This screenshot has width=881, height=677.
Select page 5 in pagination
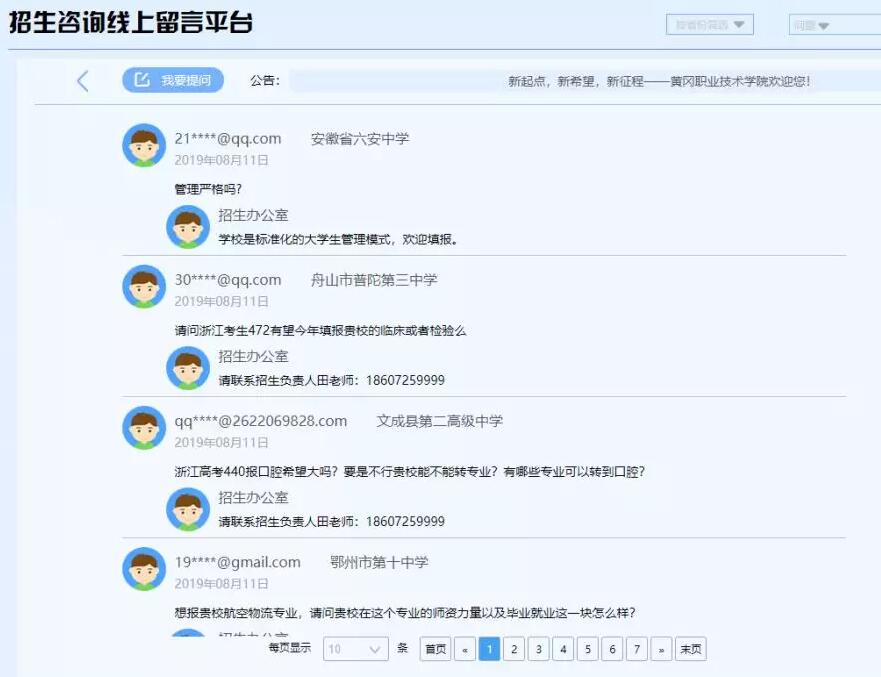pyautogui.click(x=588, y=649)
